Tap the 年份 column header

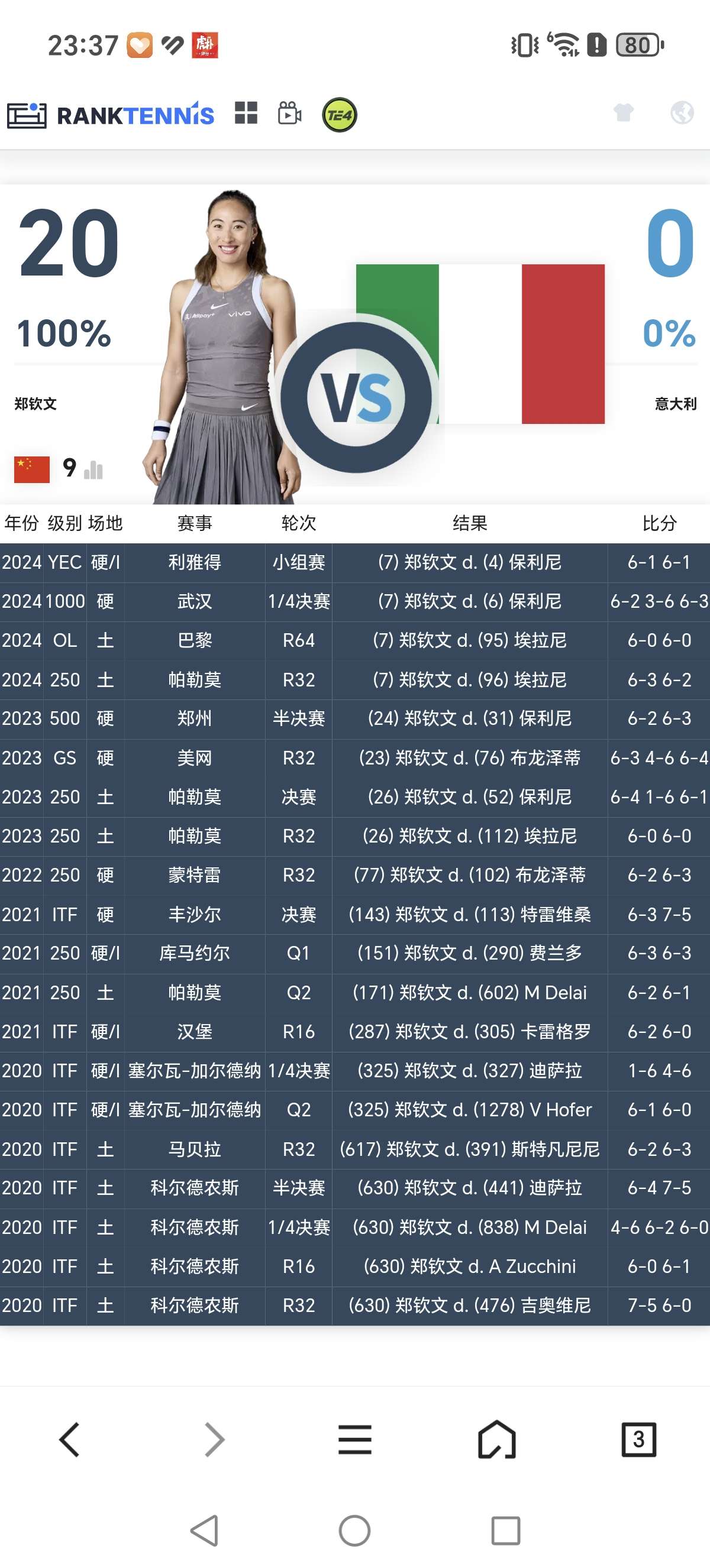coord(21,523)
